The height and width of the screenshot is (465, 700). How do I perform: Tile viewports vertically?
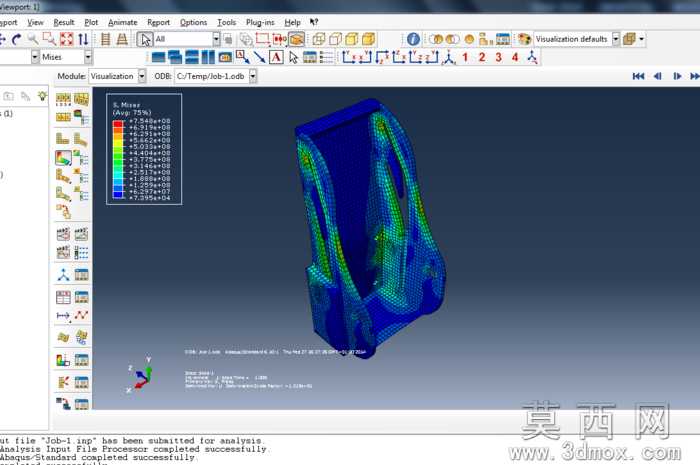208,57
